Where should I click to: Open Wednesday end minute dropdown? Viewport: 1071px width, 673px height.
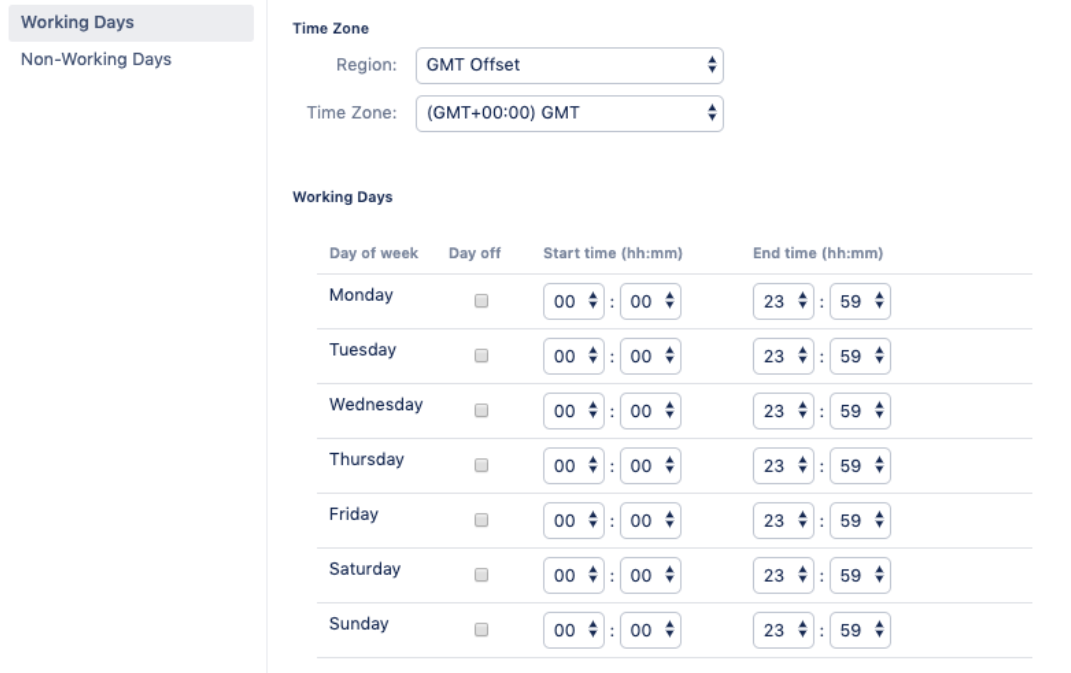pos(860,411)
